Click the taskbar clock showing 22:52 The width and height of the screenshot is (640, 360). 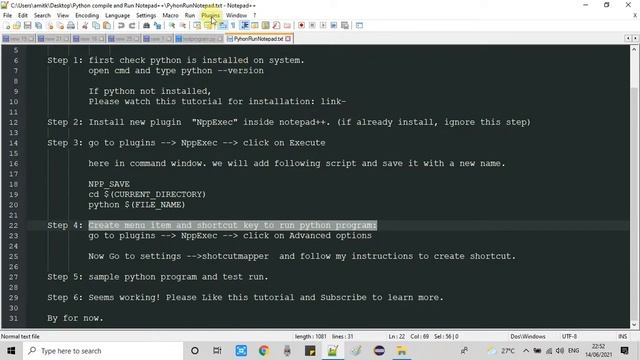point(598,351)
